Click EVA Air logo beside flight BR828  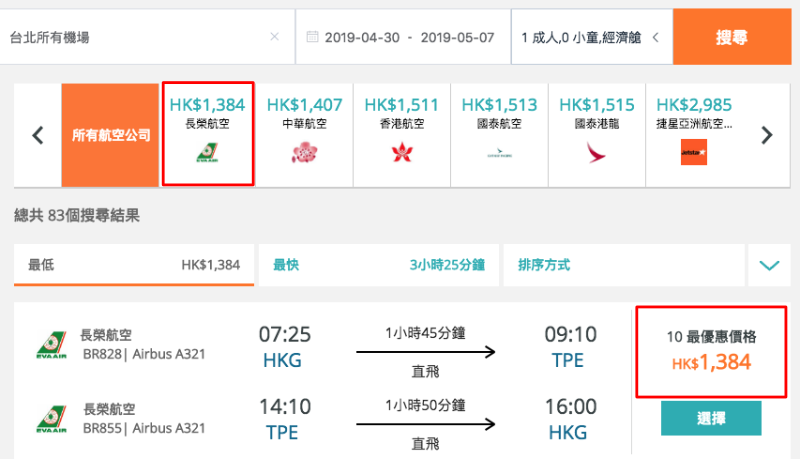(52, 345)
